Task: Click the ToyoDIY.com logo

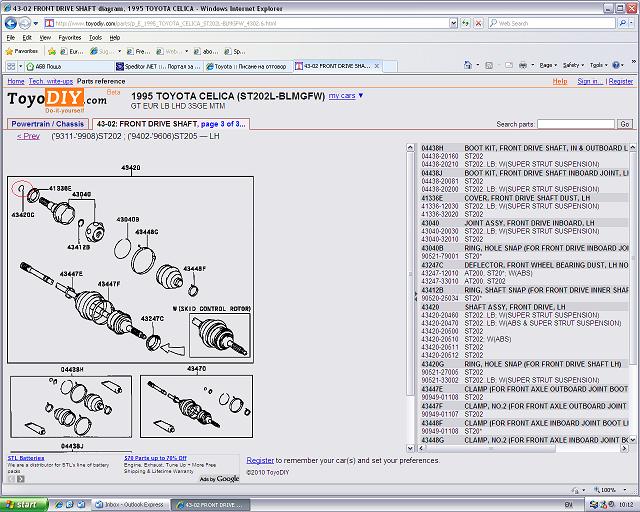Action: pyautogui.click(x=56, y=99)
